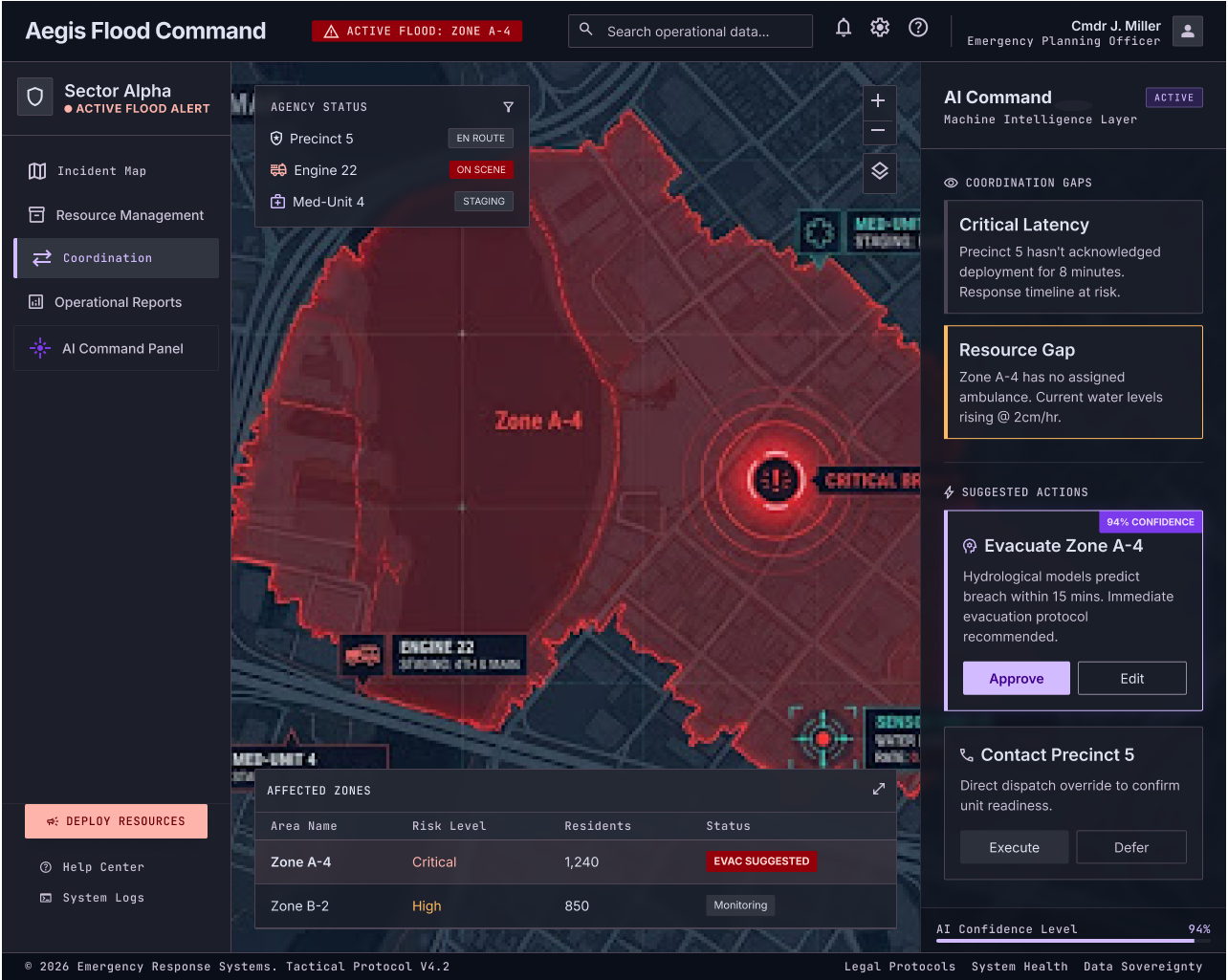
Task: Open Incident Map view
Action: pyautogui.click(x=117, y=171)
